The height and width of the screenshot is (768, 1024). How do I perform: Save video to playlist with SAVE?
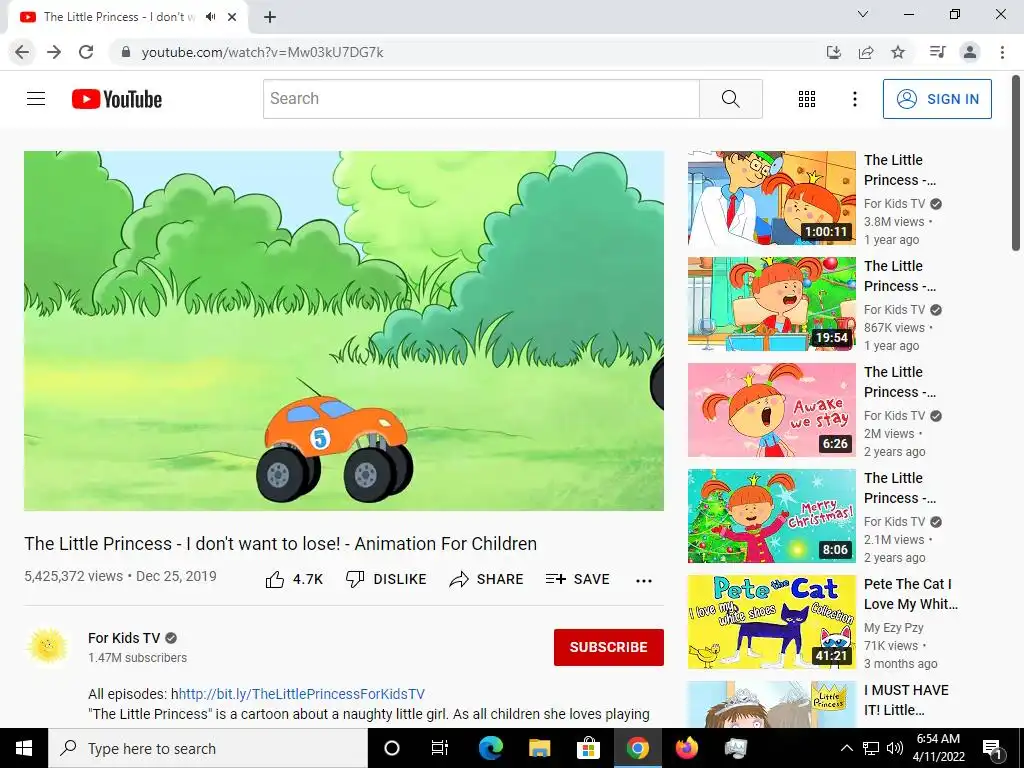578,579
